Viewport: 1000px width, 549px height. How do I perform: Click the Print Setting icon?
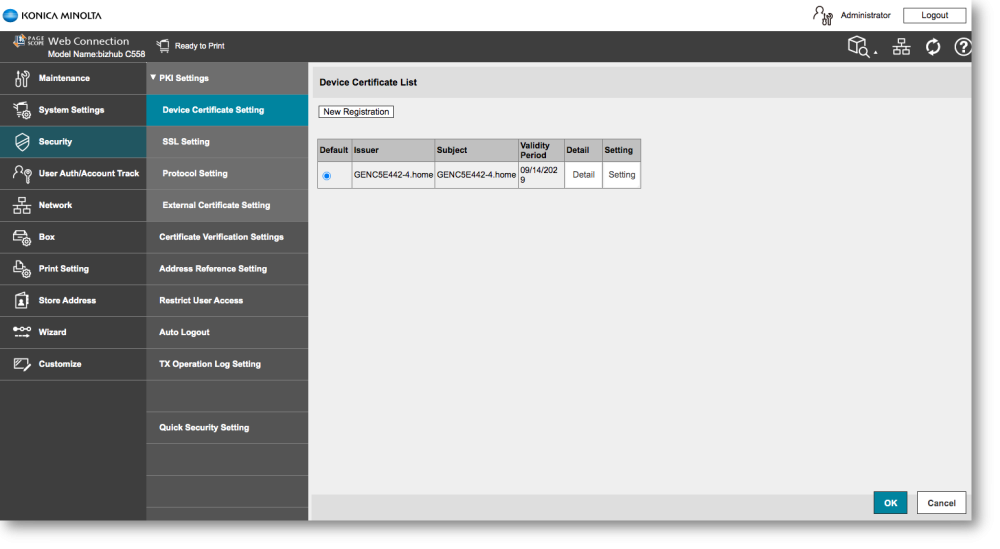click(22, 269)
